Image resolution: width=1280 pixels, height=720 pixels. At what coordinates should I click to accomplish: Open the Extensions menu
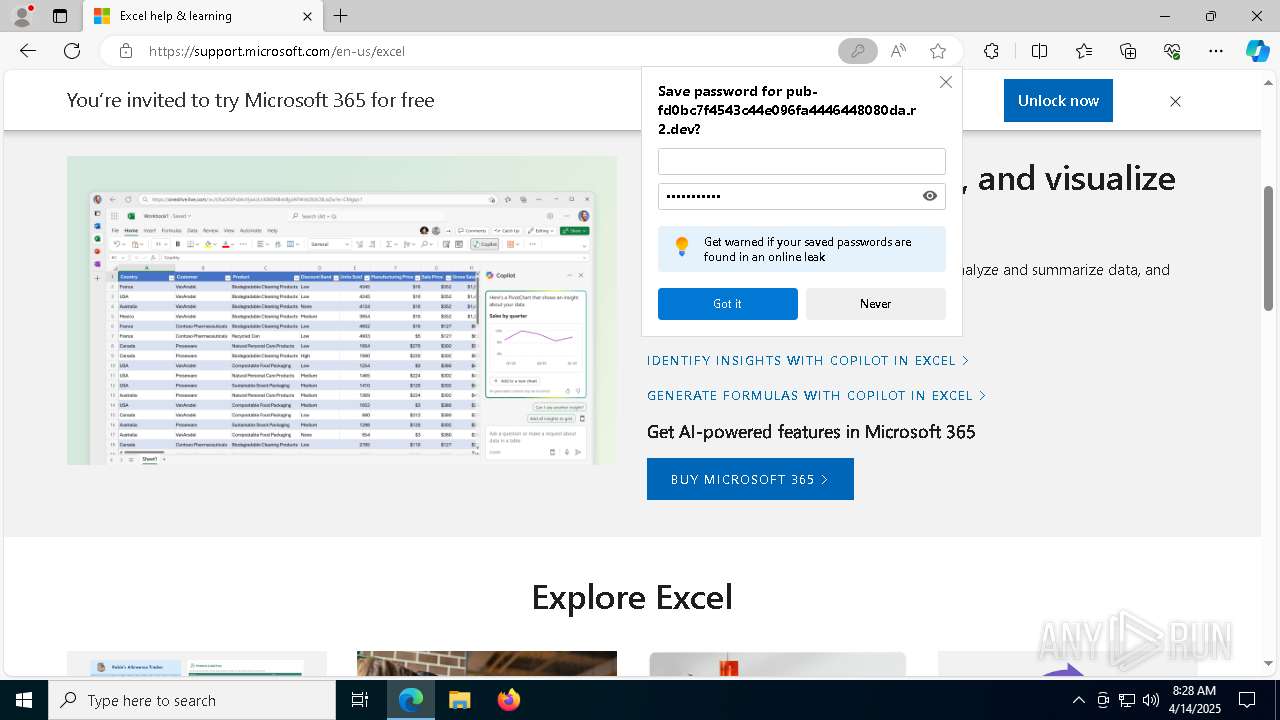[991, 51]
